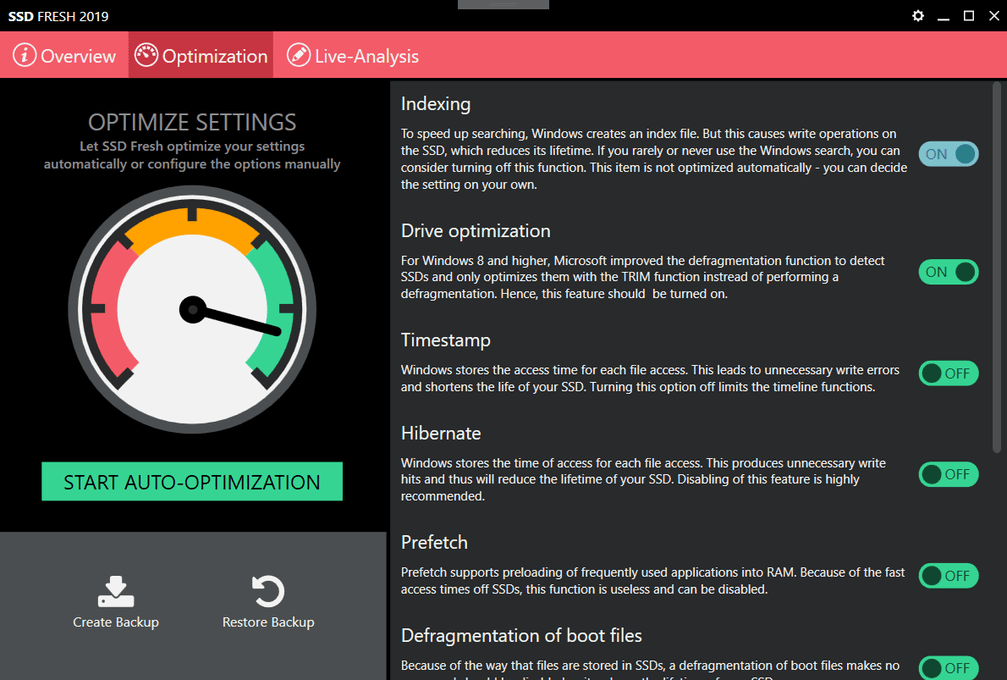Click the Overview info icon

click(x=24, y=55)
